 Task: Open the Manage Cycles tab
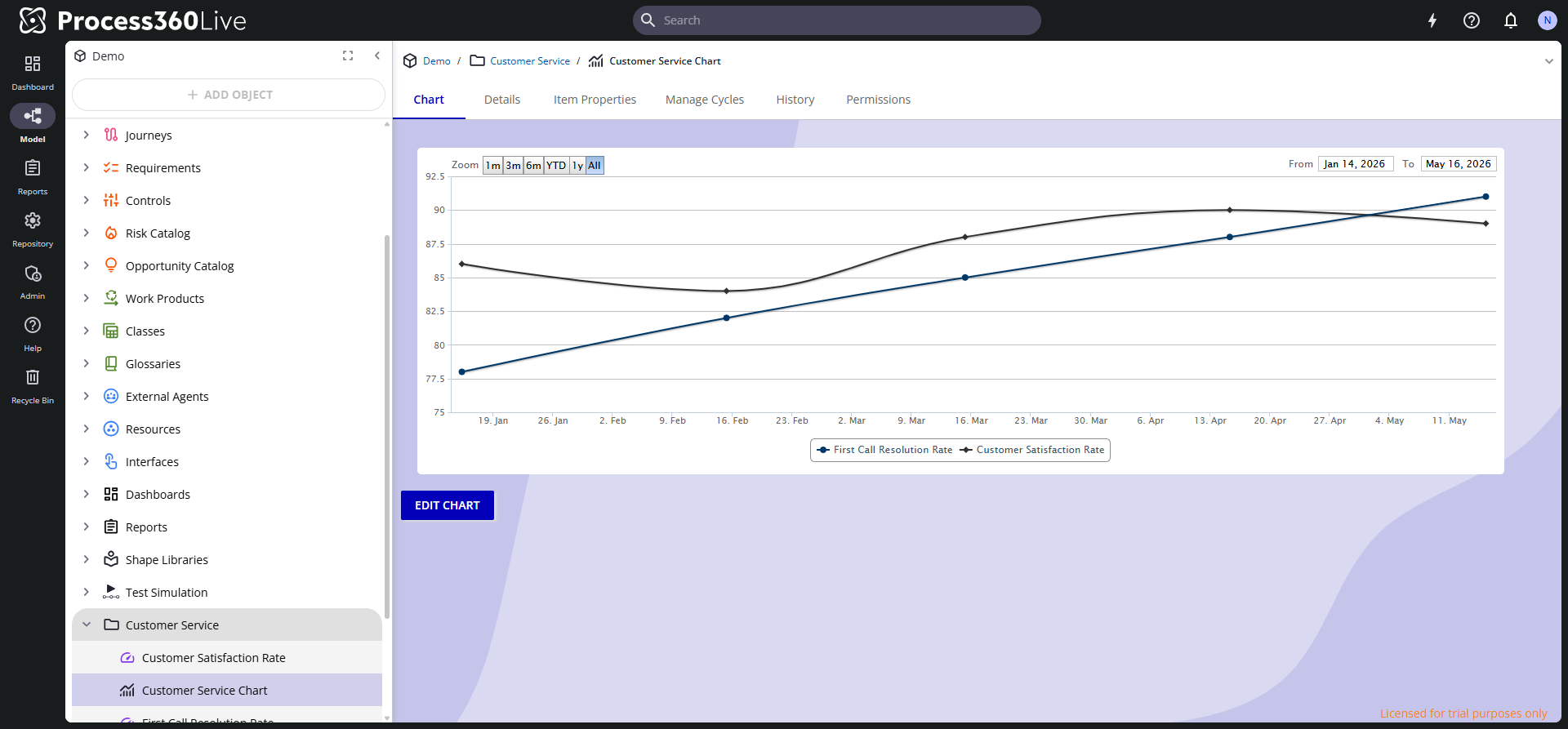pos(705,100)
